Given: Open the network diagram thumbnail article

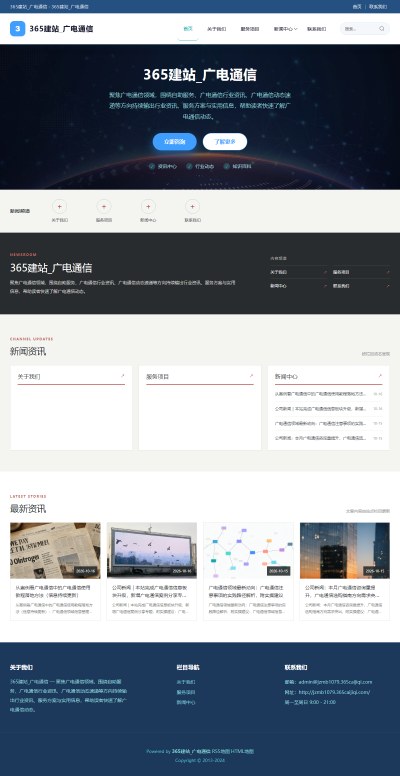Looking at the screenshot, I should [249, 550].
